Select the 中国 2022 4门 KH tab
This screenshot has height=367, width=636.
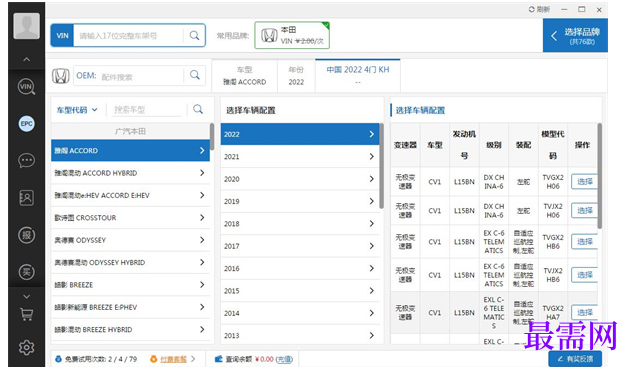click(x=358, y=75)
